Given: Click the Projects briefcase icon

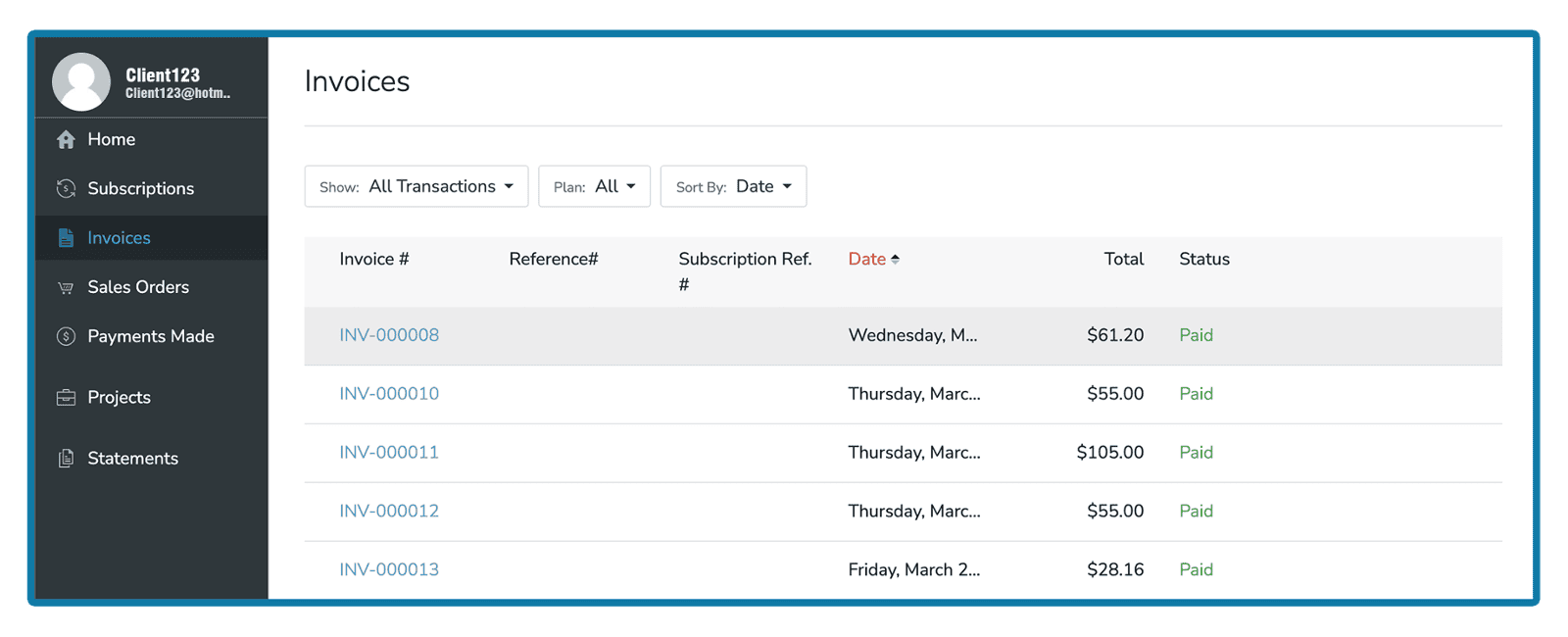Looking at the screenshot, I should click(66, 398).
